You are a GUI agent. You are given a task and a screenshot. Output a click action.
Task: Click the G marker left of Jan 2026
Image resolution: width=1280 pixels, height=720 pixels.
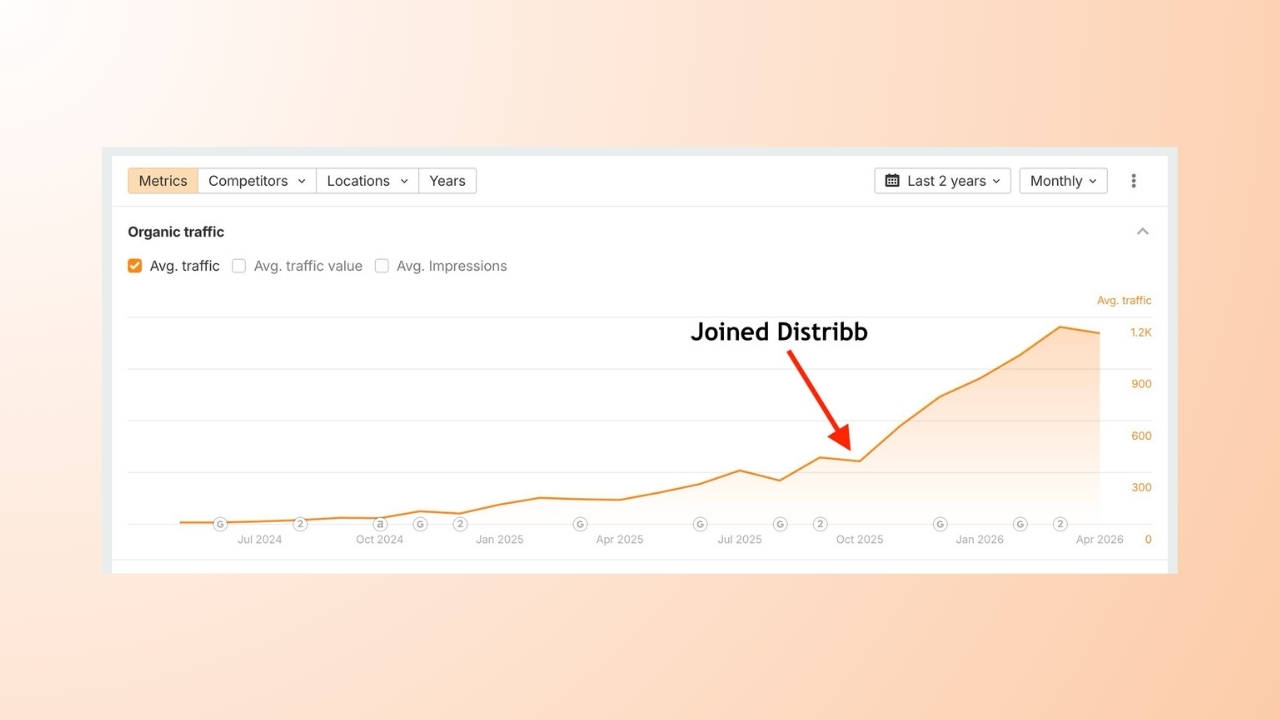[940, 524]
